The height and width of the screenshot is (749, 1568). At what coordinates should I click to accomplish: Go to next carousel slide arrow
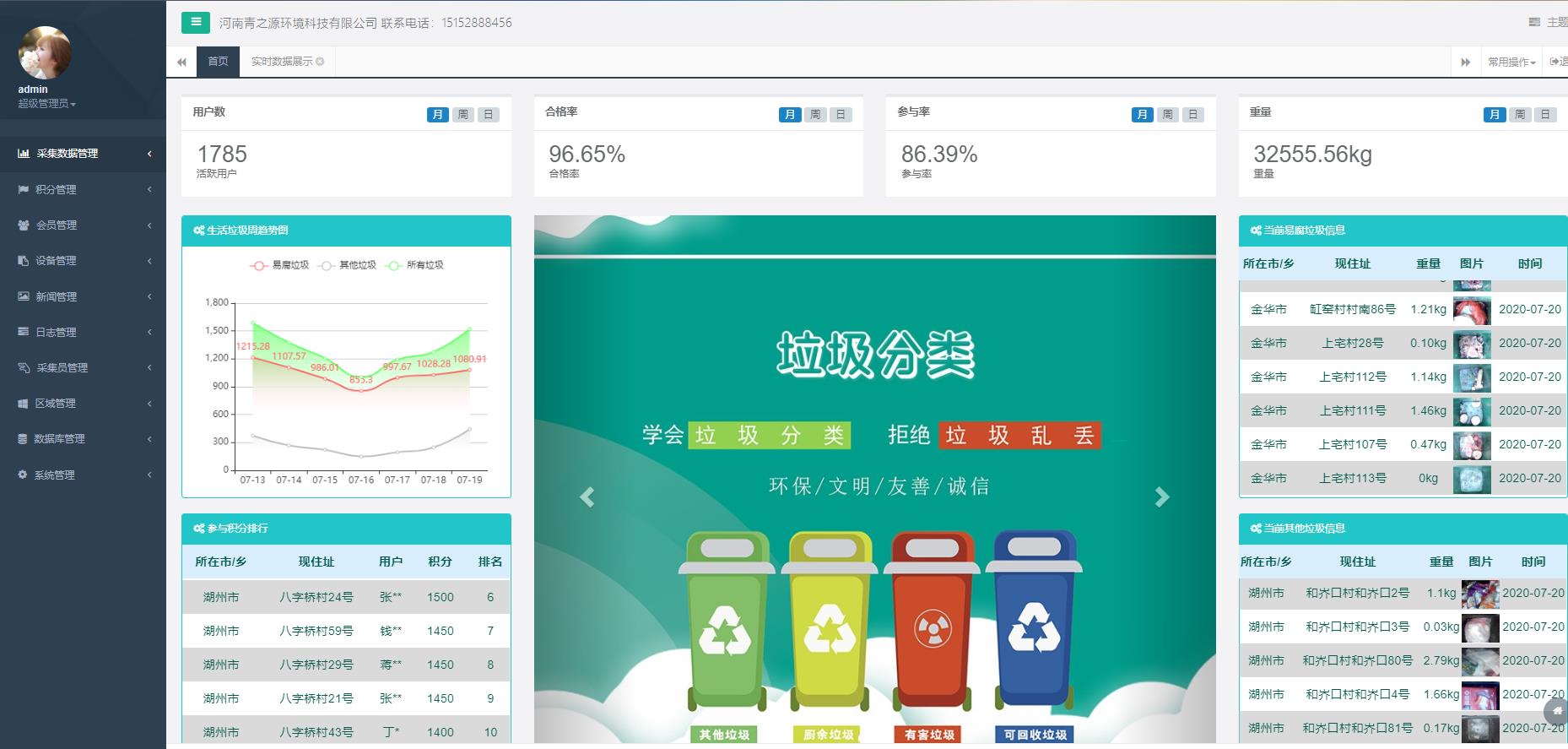point(1162,497)
